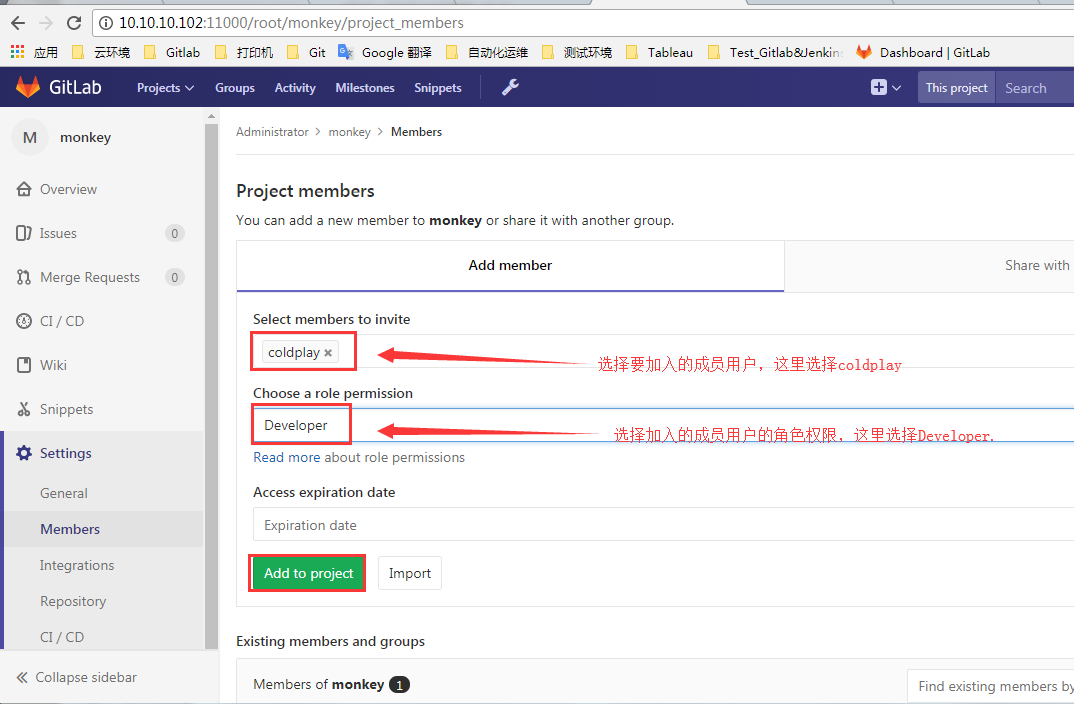Open Overview in the sidebar
The width and height of the screenshot is (1074, 704).
point(68,189)
